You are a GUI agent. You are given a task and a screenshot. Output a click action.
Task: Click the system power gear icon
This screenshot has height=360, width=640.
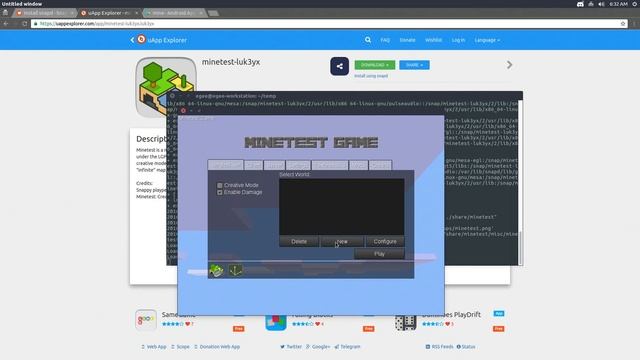(x=635, y=4)
